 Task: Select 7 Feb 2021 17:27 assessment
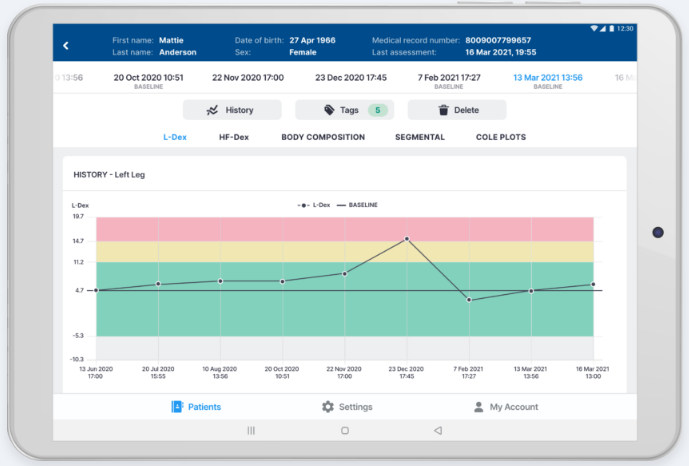(449, 77)
